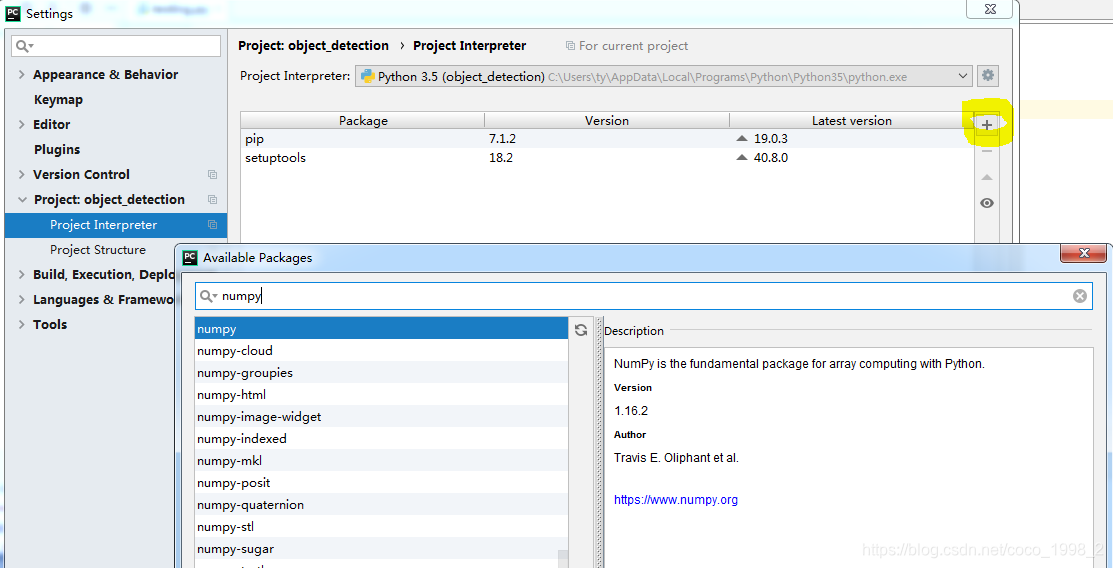Expand the Tools settings group
This screenshot has height=568, width=1113.
[x=21, y=324]
